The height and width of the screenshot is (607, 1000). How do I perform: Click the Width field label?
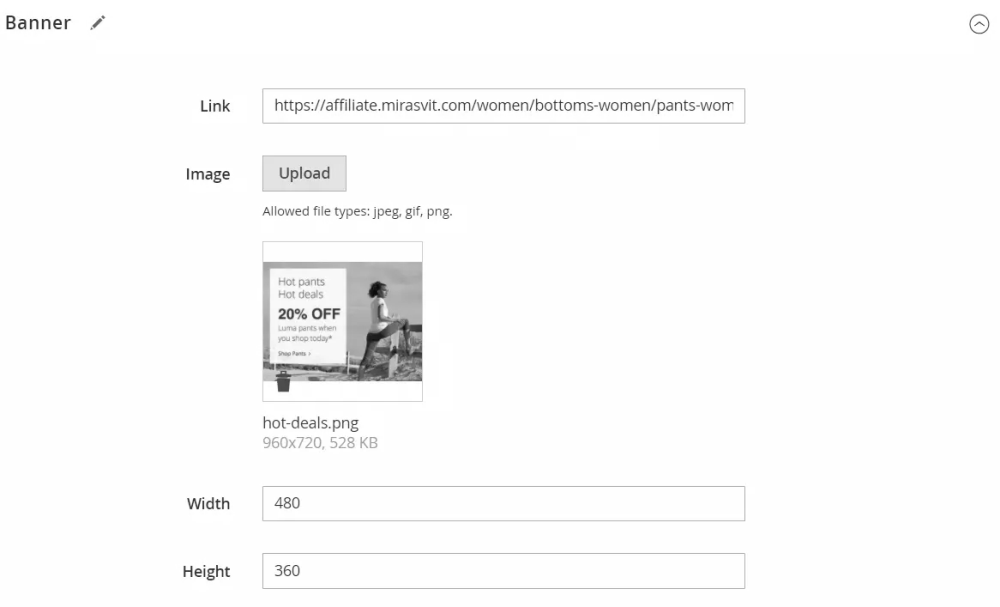click(208, 504)
